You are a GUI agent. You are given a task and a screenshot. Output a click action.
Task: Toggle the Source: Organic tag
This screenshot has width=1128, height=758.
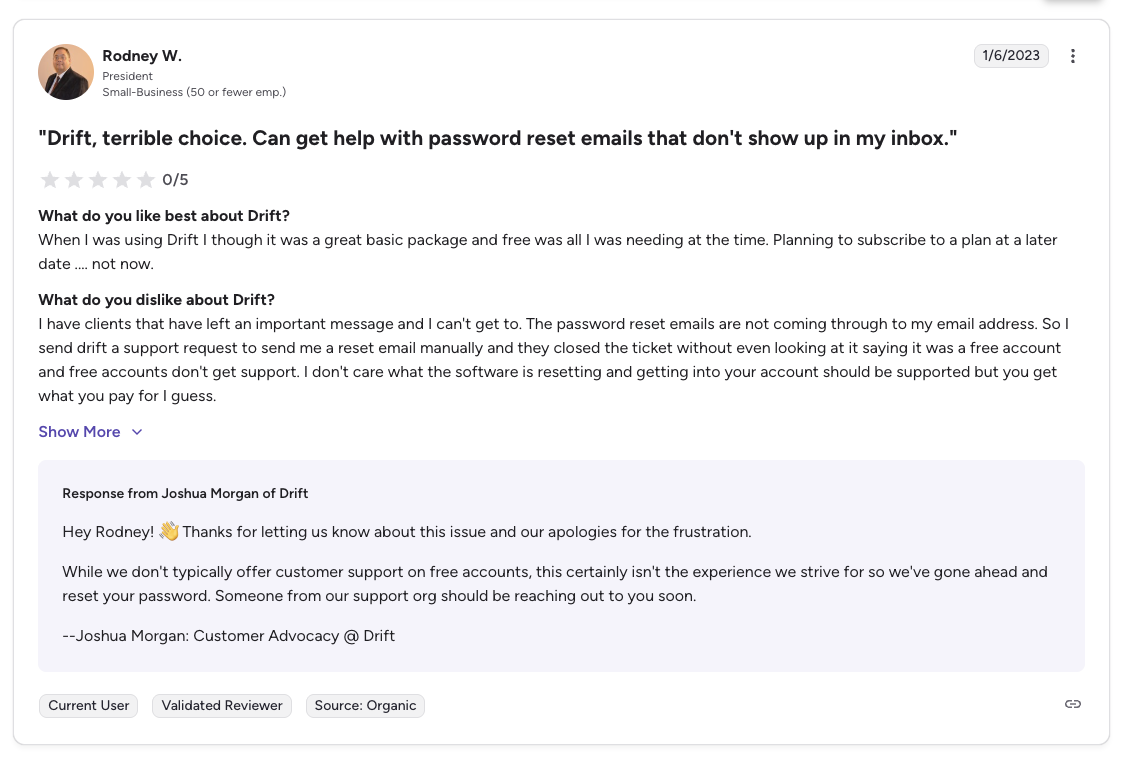[x=365, y=705]
